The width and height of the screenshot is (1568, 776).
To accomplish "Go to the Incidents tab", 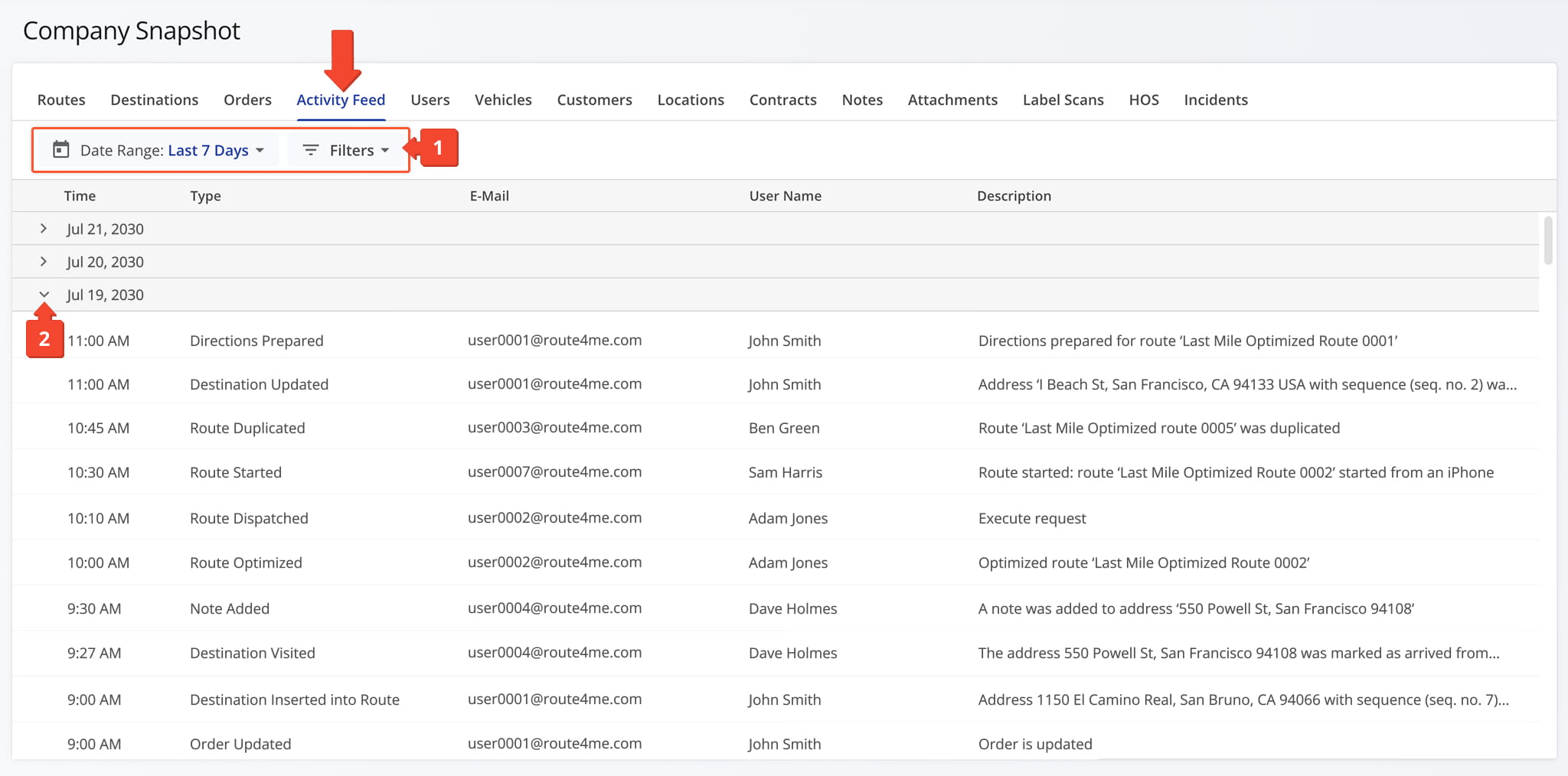I will [1216, 99].
